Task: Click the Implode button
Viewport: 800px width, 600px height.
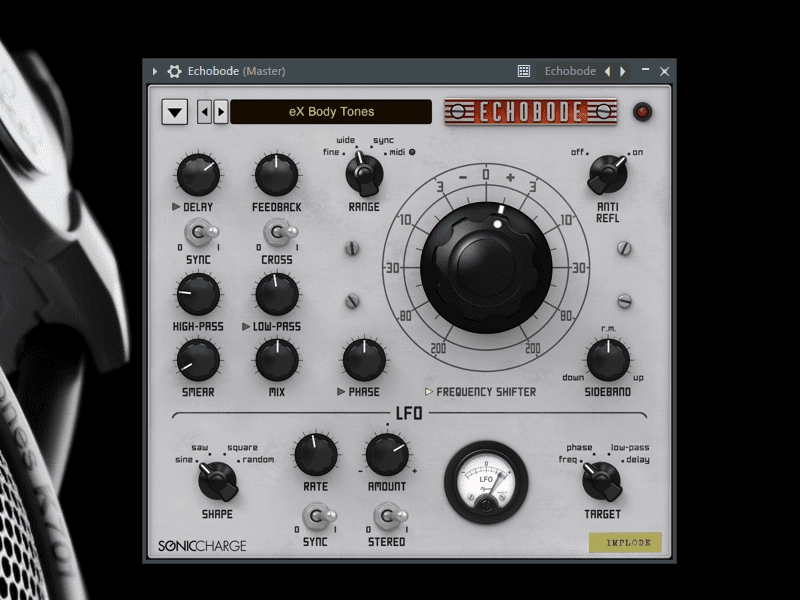Action: click(x=626, y=542)
